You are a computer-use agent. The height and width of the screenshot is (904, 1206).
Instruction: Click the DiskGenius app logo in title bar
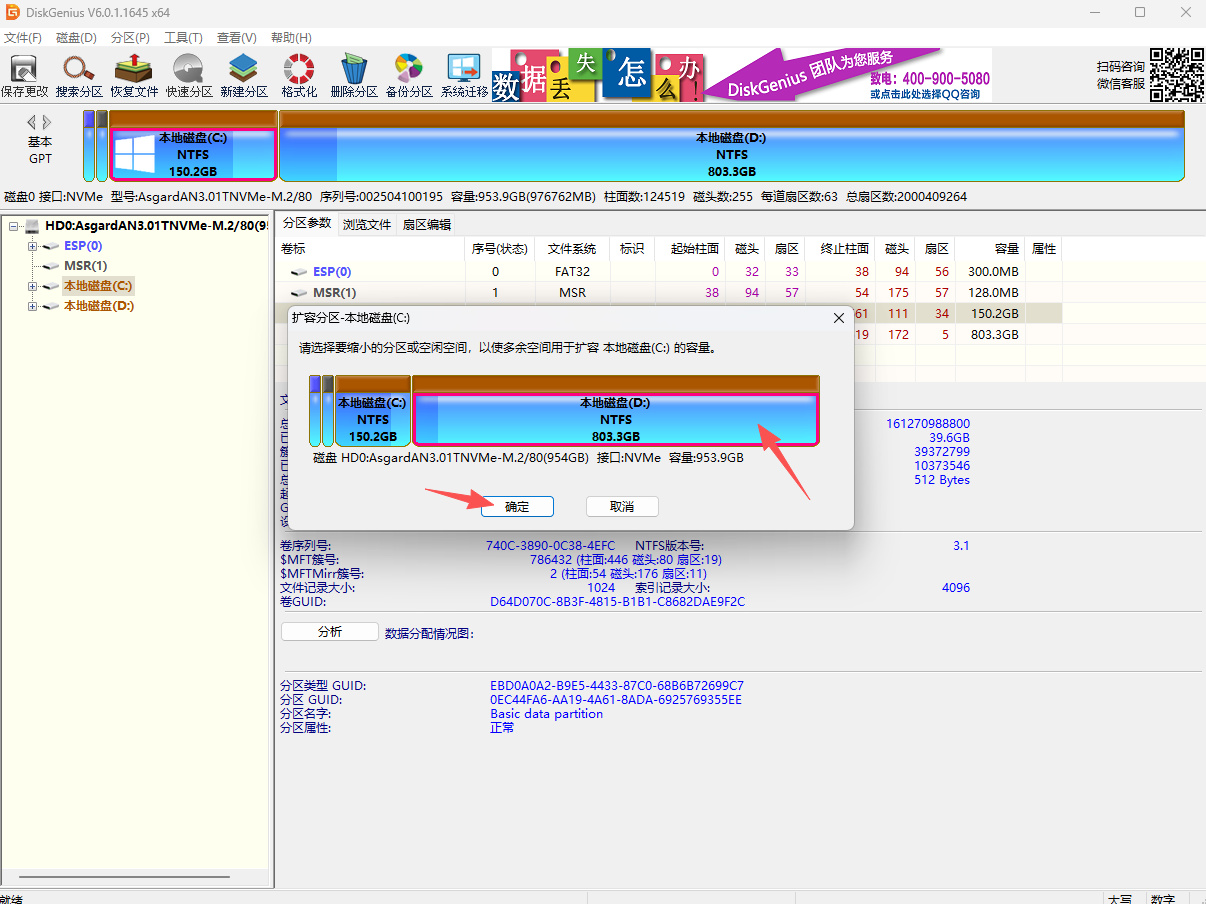tap(12, 12)
